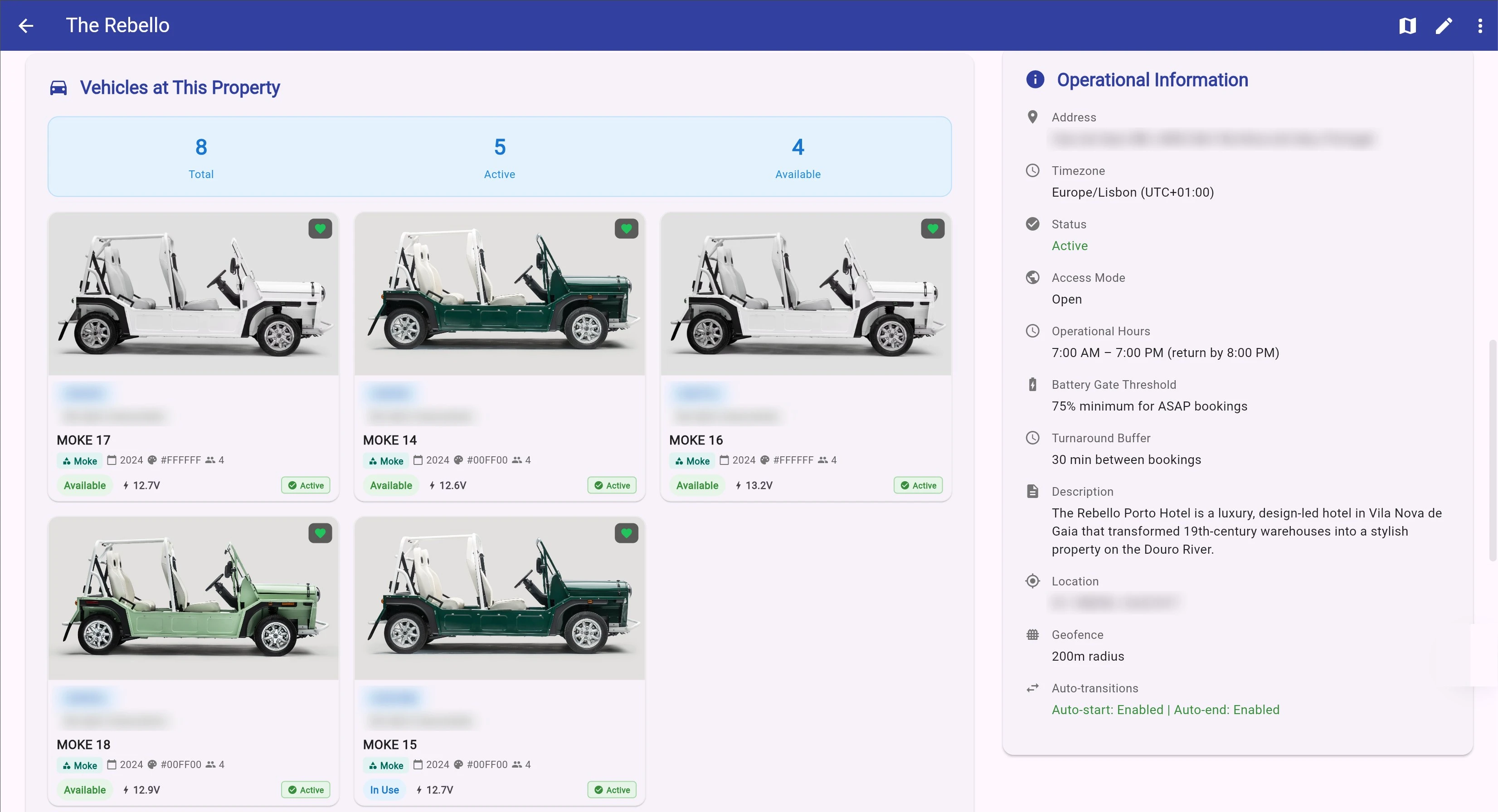Click the 75% minimum for ASAP bookings text
Screen dimensions: 1498x812
(1150, 406)
